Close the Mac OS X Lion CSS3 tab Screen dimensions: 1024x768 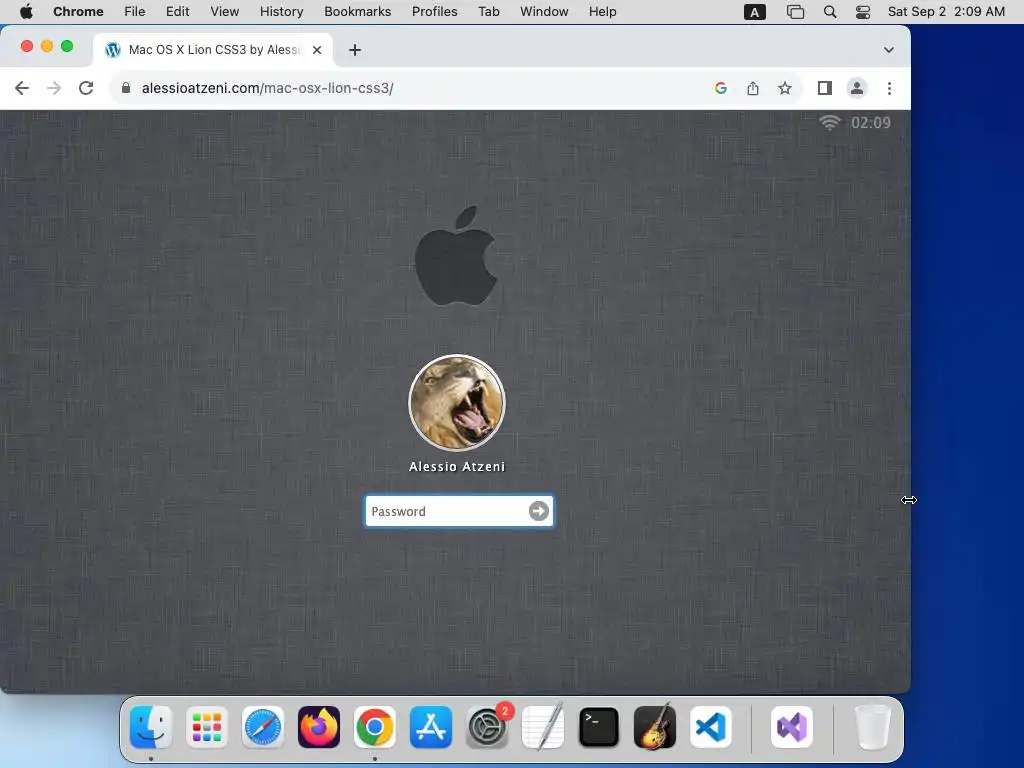pos(317,50)
